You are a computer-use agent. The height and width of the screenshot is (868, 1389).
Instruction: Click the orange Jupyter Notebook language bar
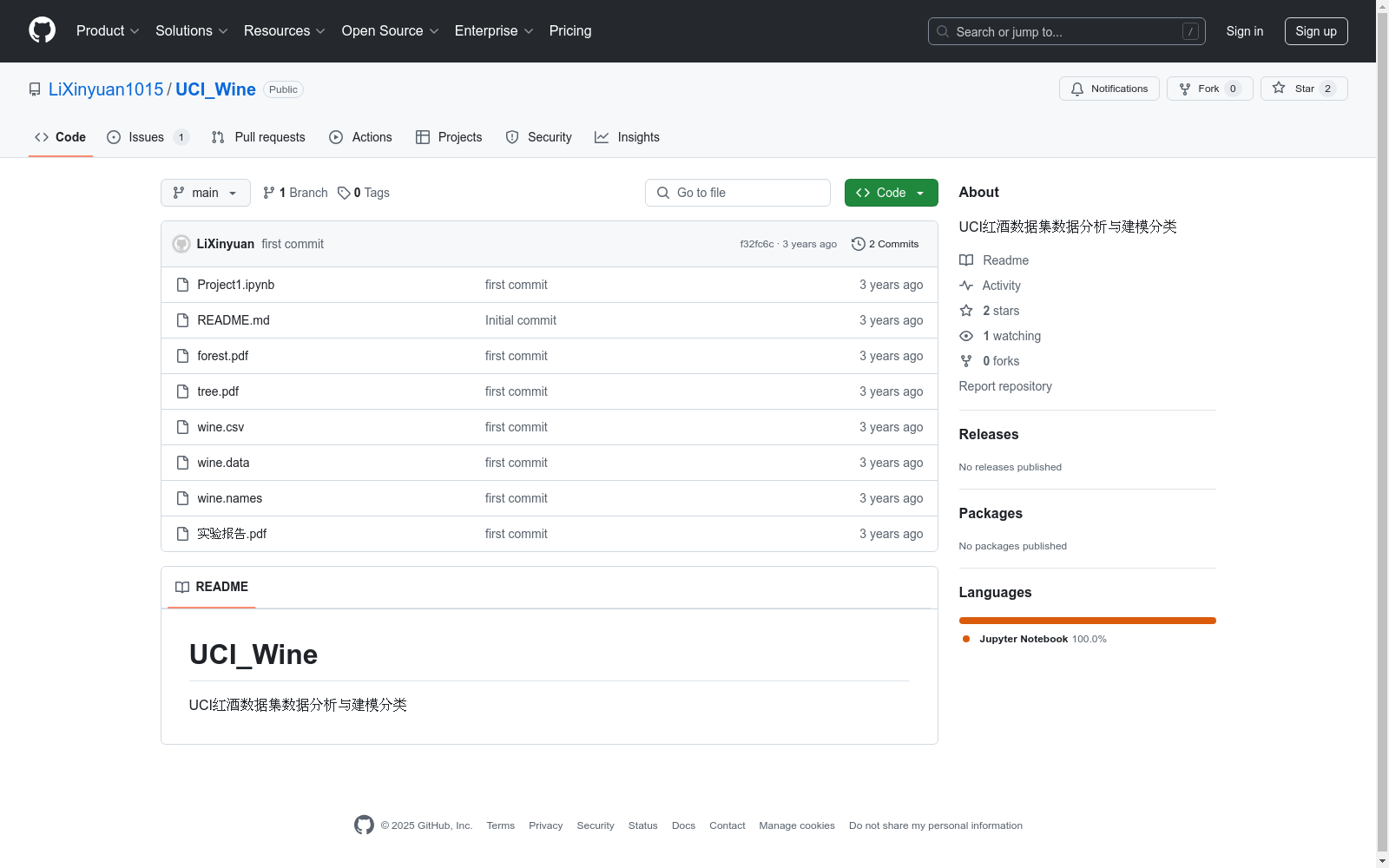tap(1088, 621)
